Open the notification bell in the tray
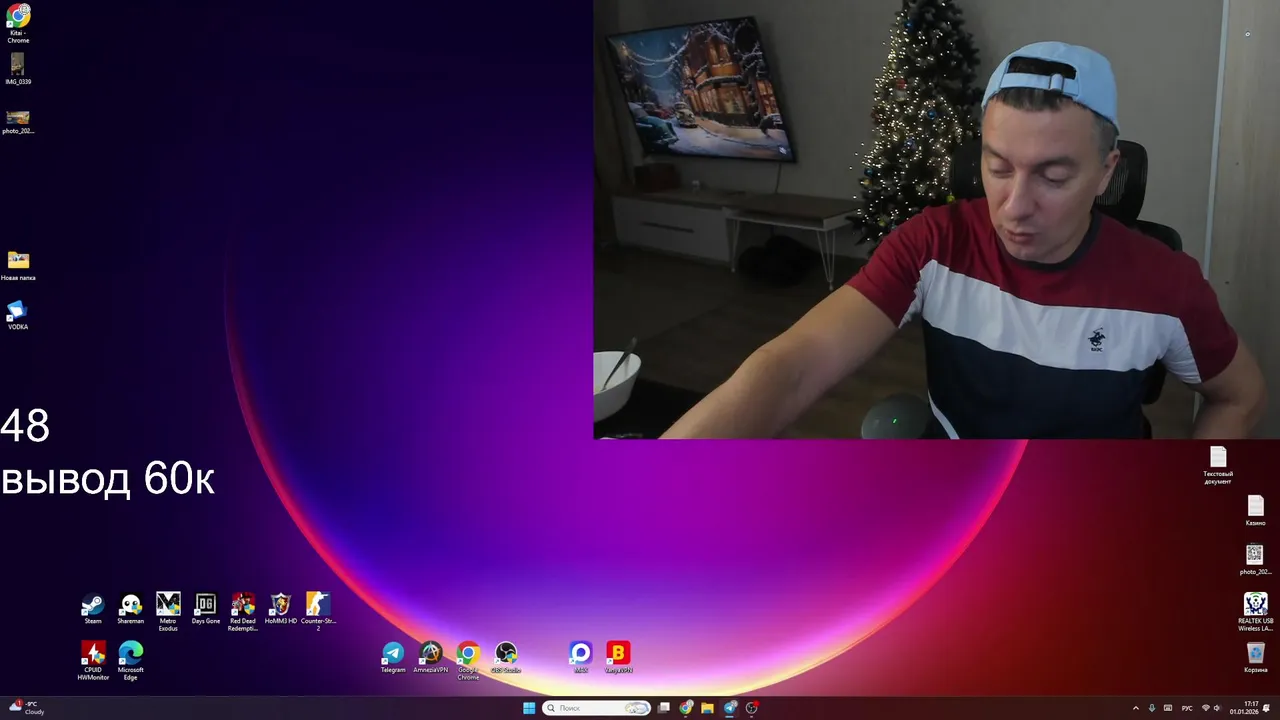The image size is (1280, 720). click(1266, 708)
